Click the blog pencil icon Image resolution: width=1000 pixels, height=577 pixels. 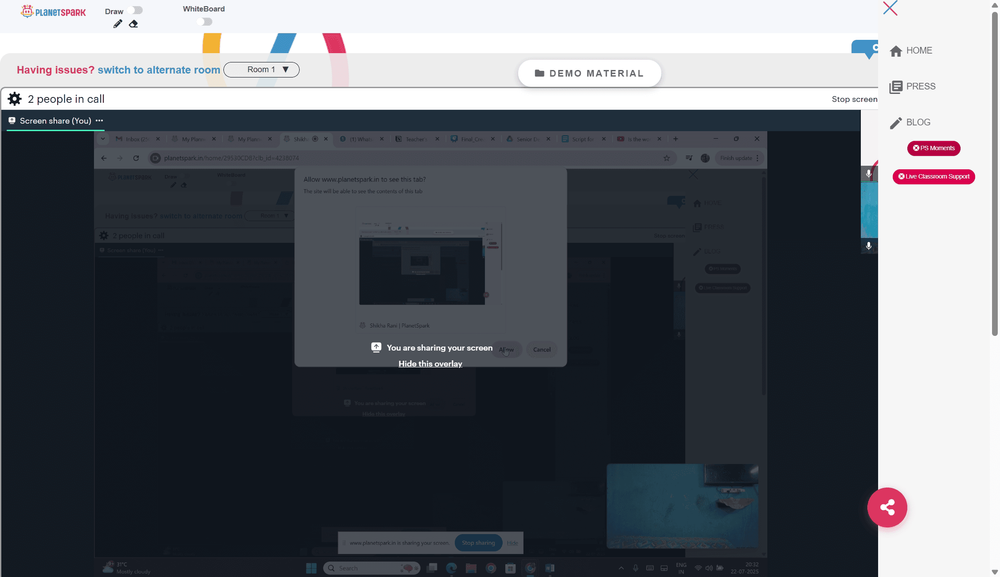[896, 123]
